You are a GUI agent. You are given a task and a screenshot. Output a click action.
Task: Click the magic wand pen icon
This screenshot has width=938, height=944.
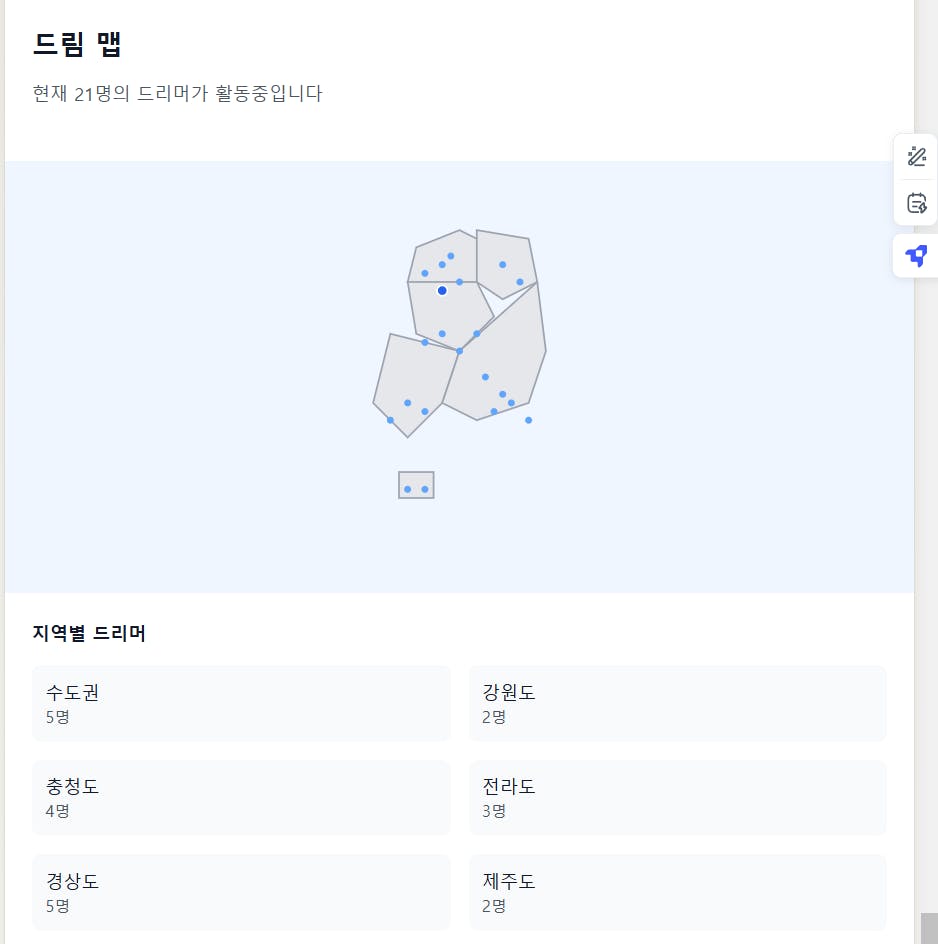[x=916, y=156]
